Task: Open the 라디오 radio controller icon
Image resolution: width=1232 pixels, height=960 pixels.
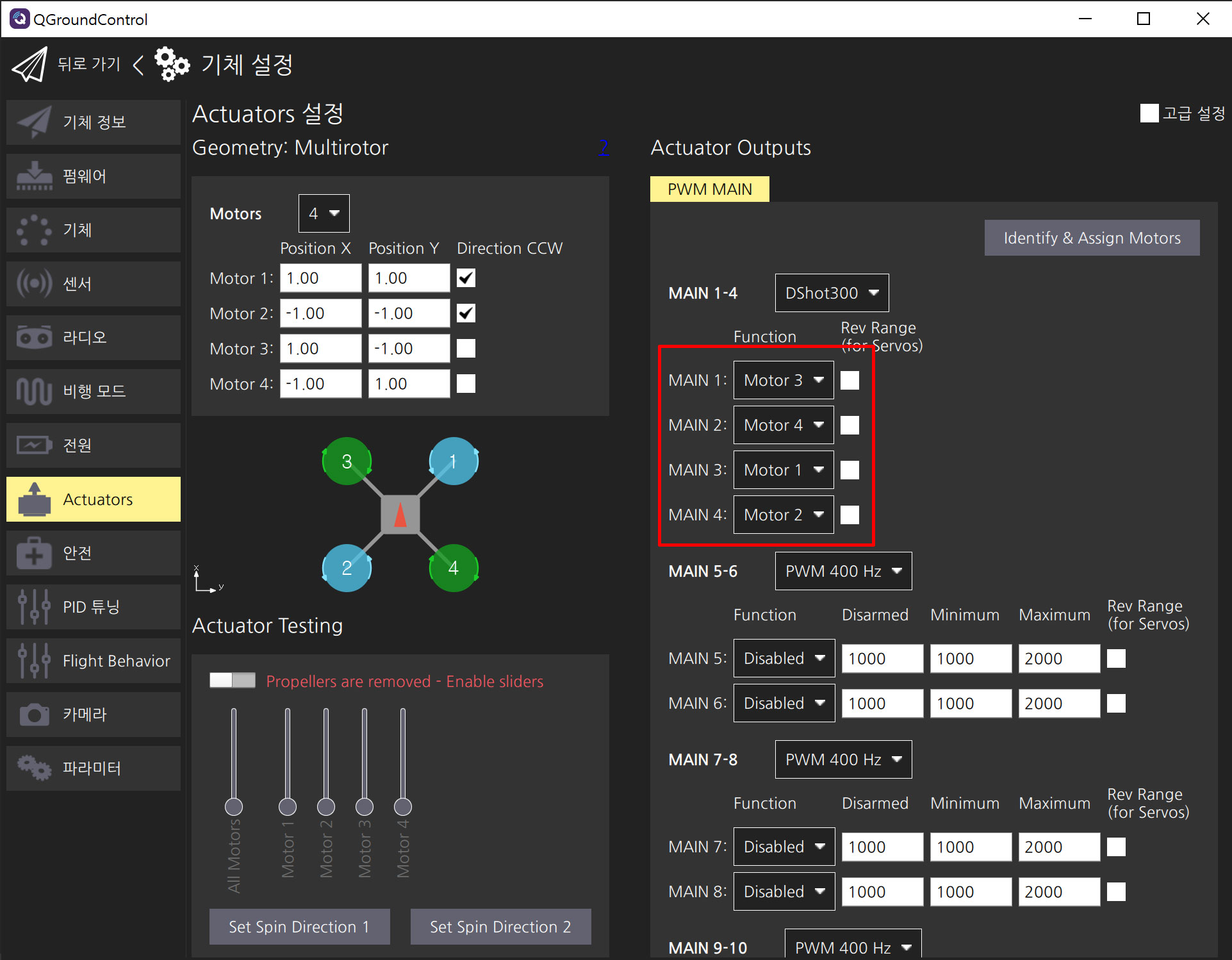Action: tap(34, 337)
